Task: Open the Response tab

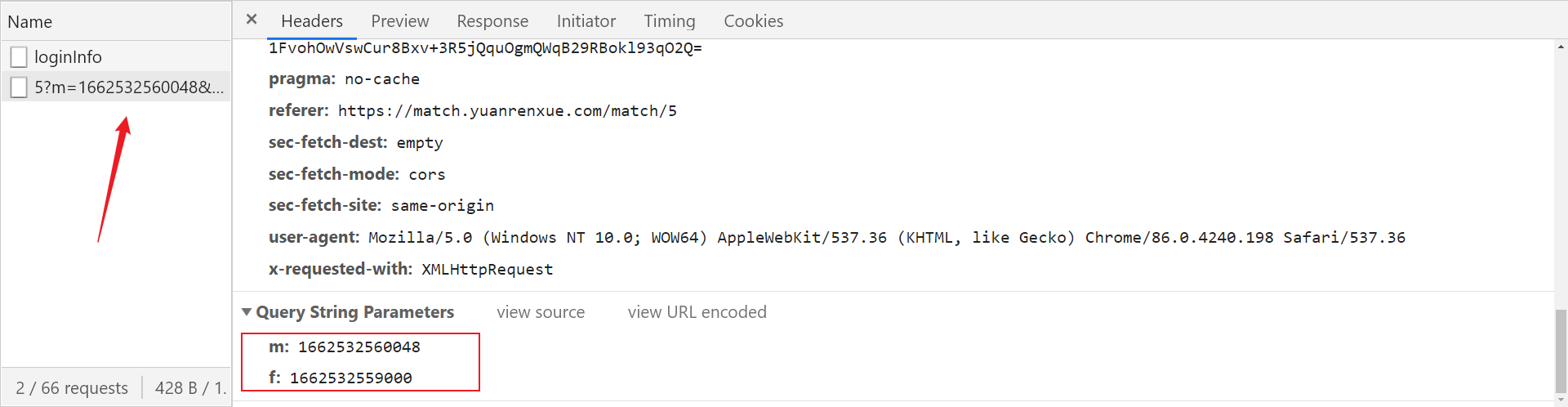Action: coord(492,21)
